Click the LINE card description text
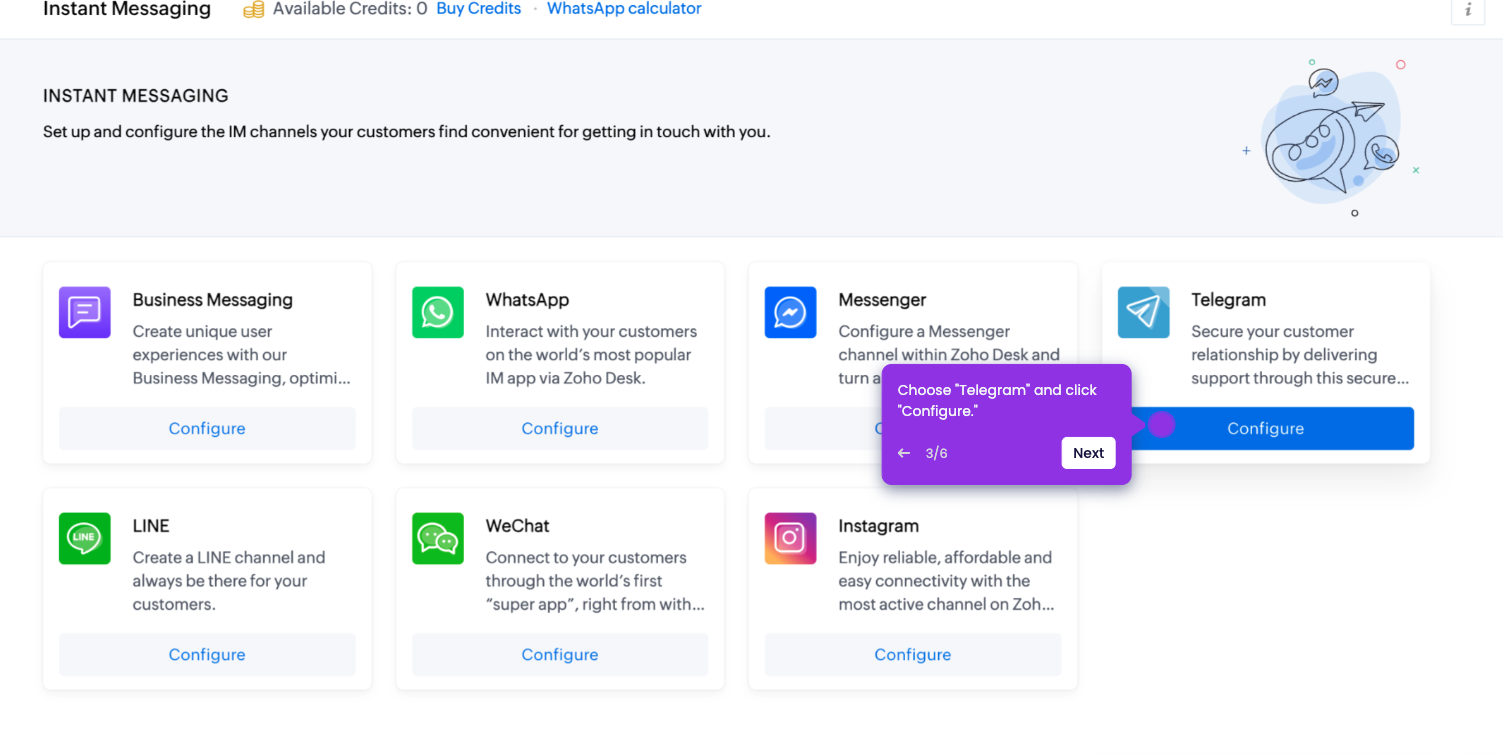The width and height of the screenshot is (1503, 755). [x=230, y=581]
